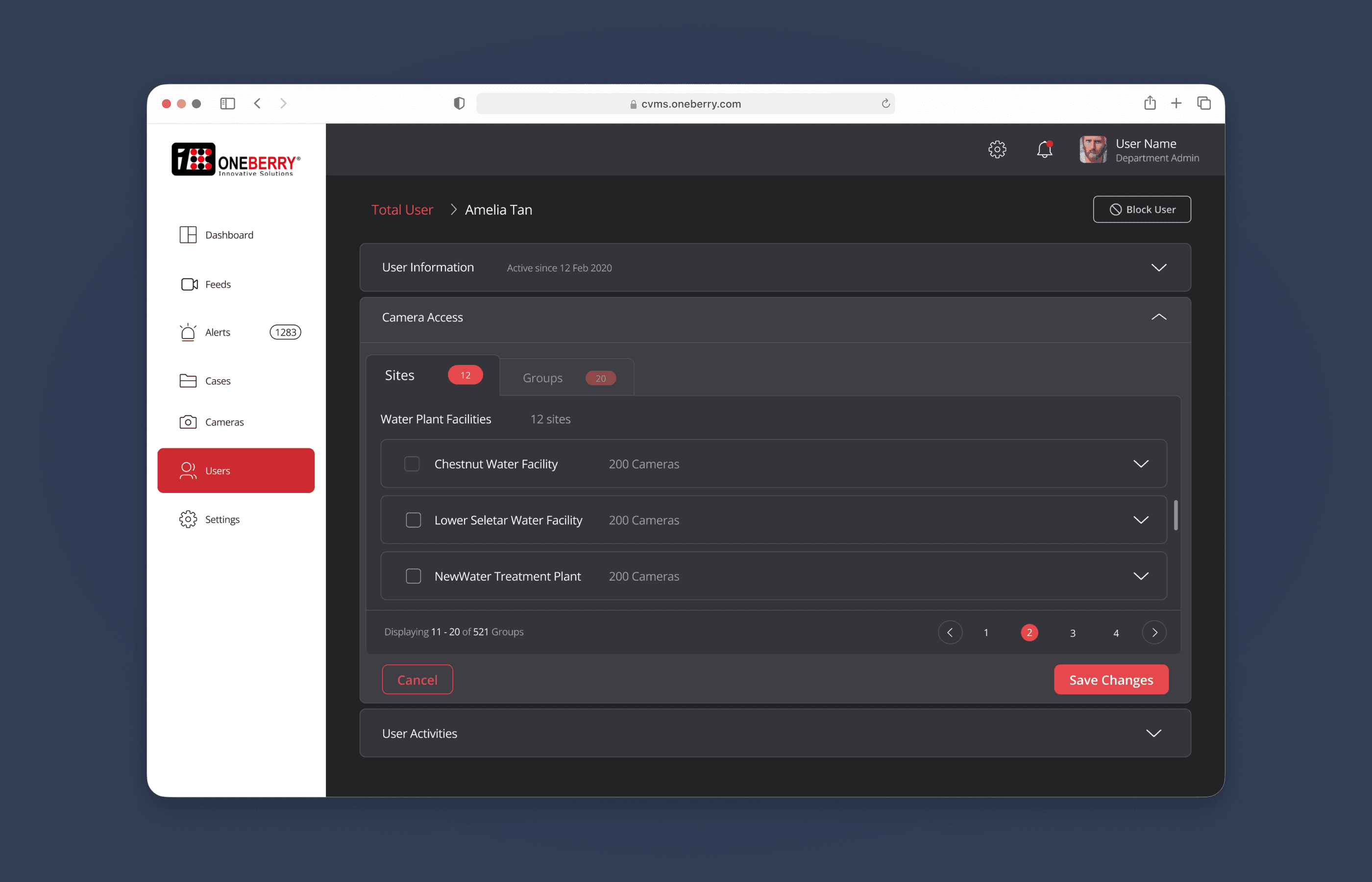The width and height of the screenshot is (1372, 882).
Task: Click the '12 sites' label
Action: [x=550, y=419]
